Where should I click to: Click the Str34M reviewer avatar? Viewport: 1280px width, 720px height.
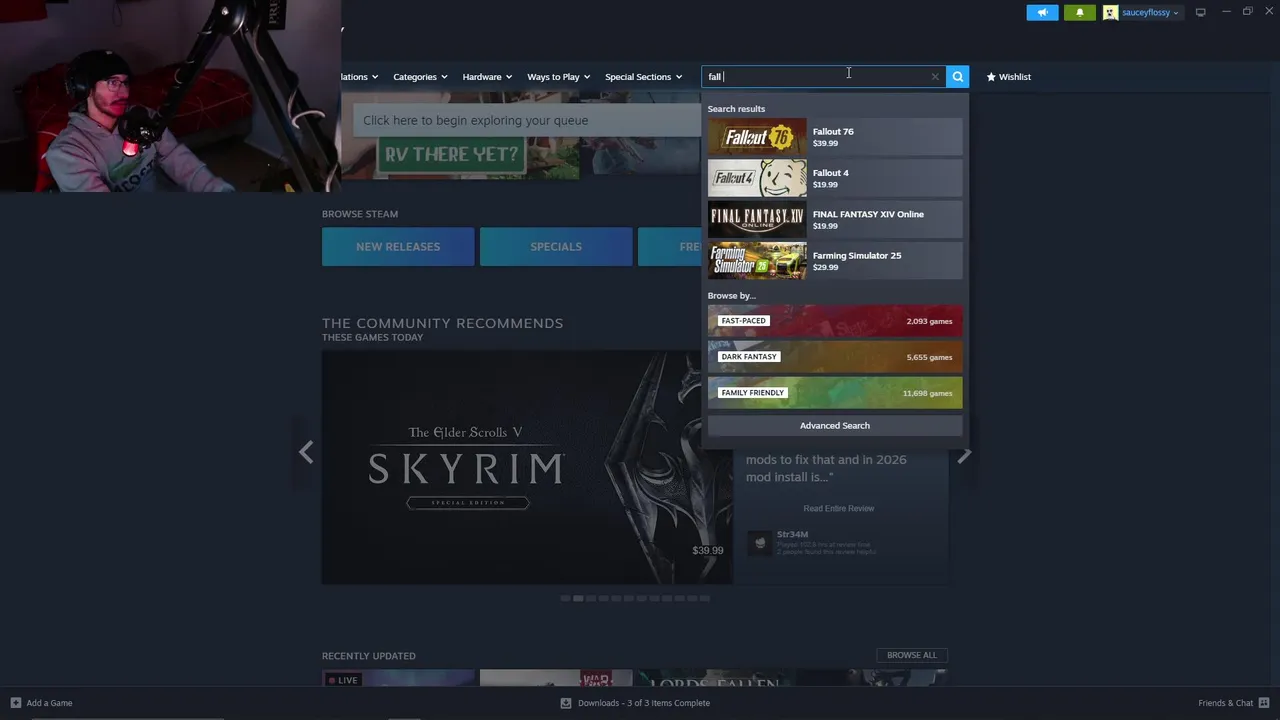760,543
